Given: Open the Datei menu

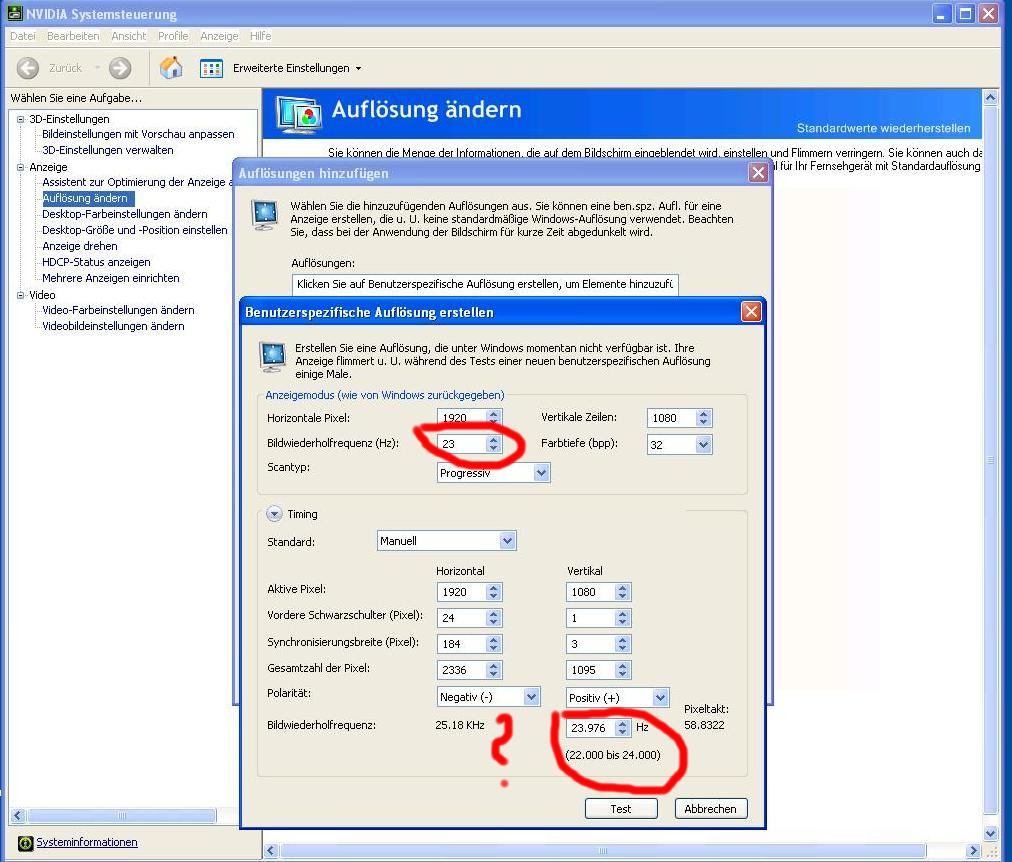Looking at the screenshot, I should 23,36.
